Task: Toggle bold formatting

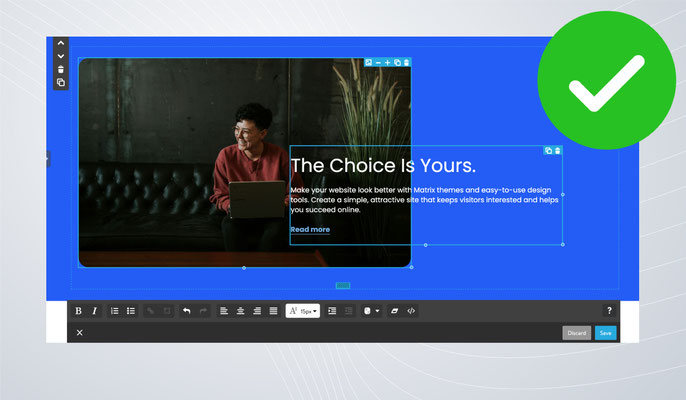Action: pos(78,311)
